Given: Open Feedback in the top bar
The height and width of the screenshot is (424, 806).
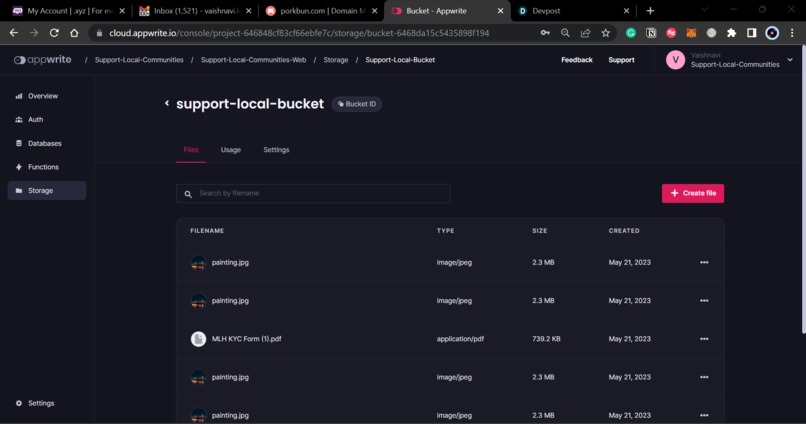Looking at the screenshot, I should [x=577, y=60].
